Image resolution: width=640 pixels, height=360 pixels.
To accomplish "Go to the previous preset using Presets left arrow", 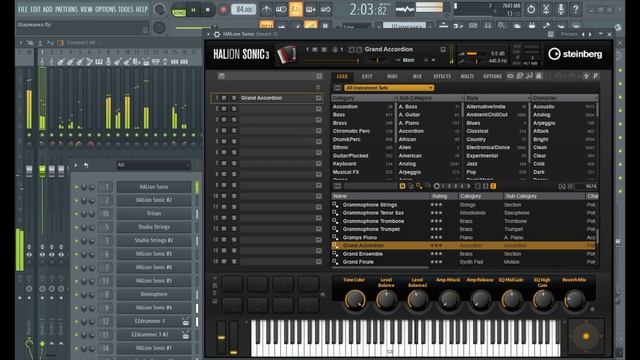I will click(583, 34).
